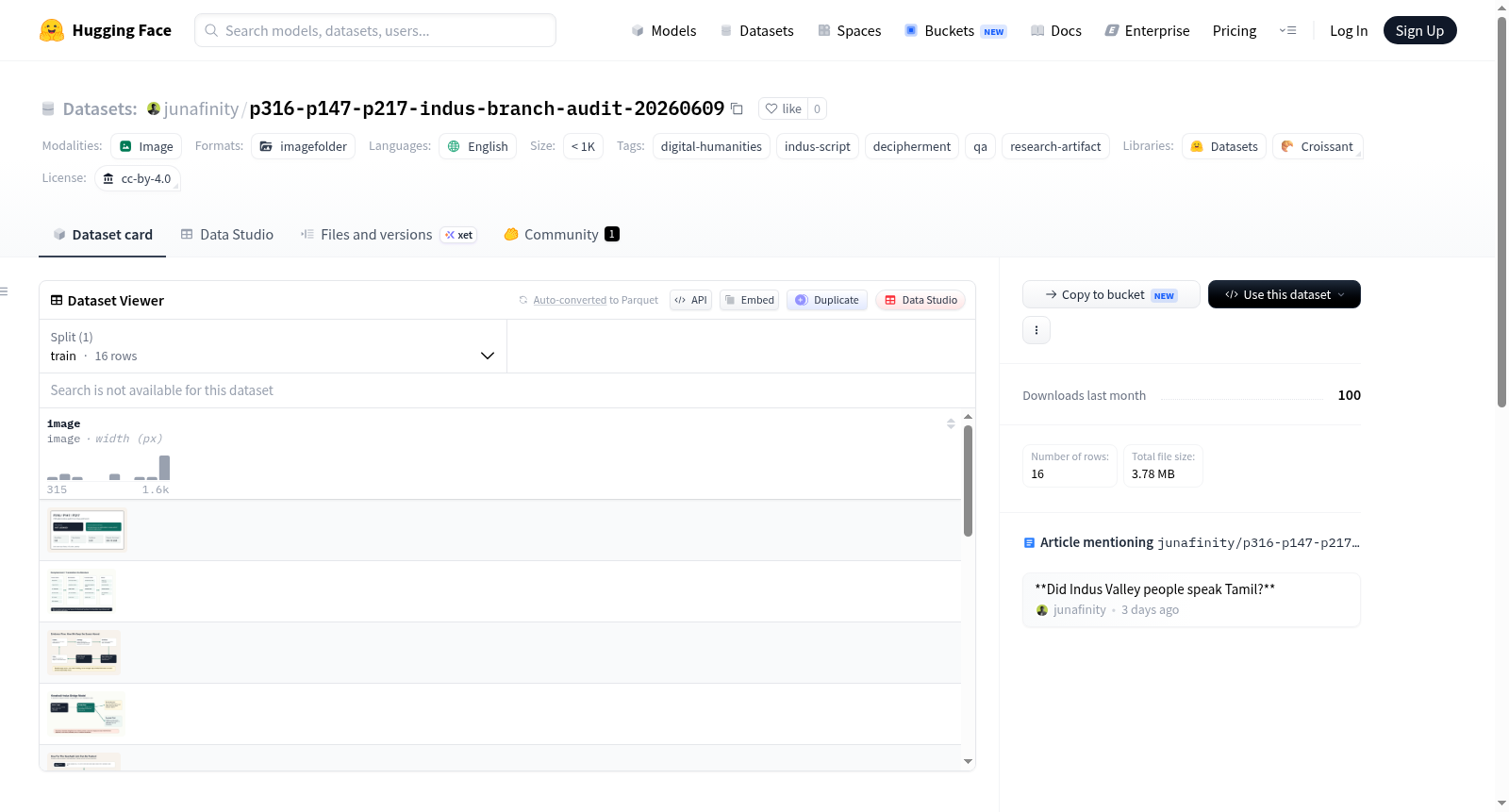This screenshot has width=1509, height=812.
Task: Click the cc-by-4.0 license tag
Action: 138,178
